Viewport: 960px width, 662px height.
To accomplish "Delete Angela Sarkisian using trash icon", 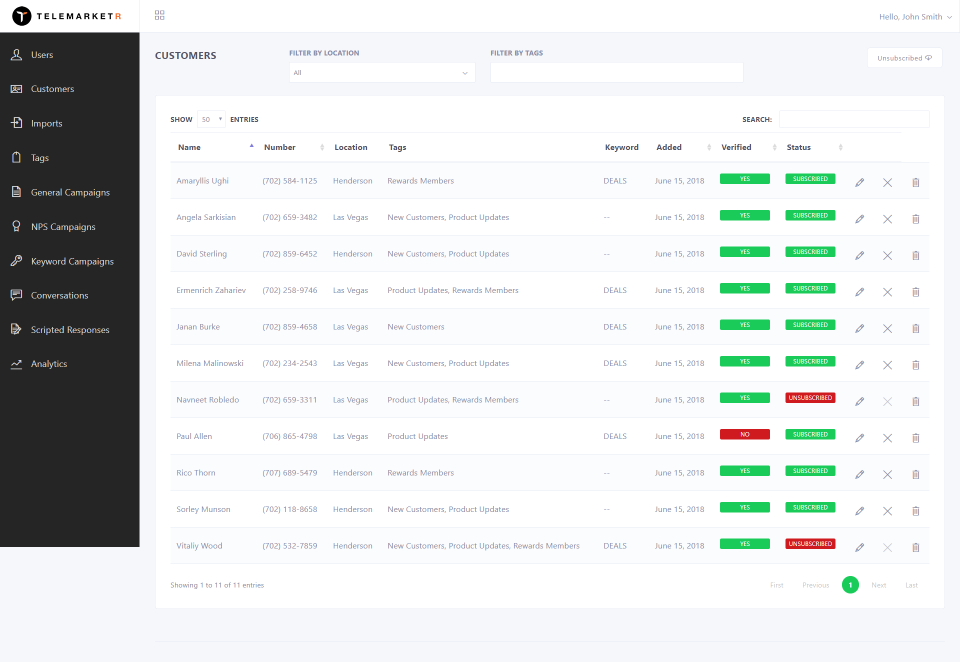I will pyautogui.click(x=916, y=219).
